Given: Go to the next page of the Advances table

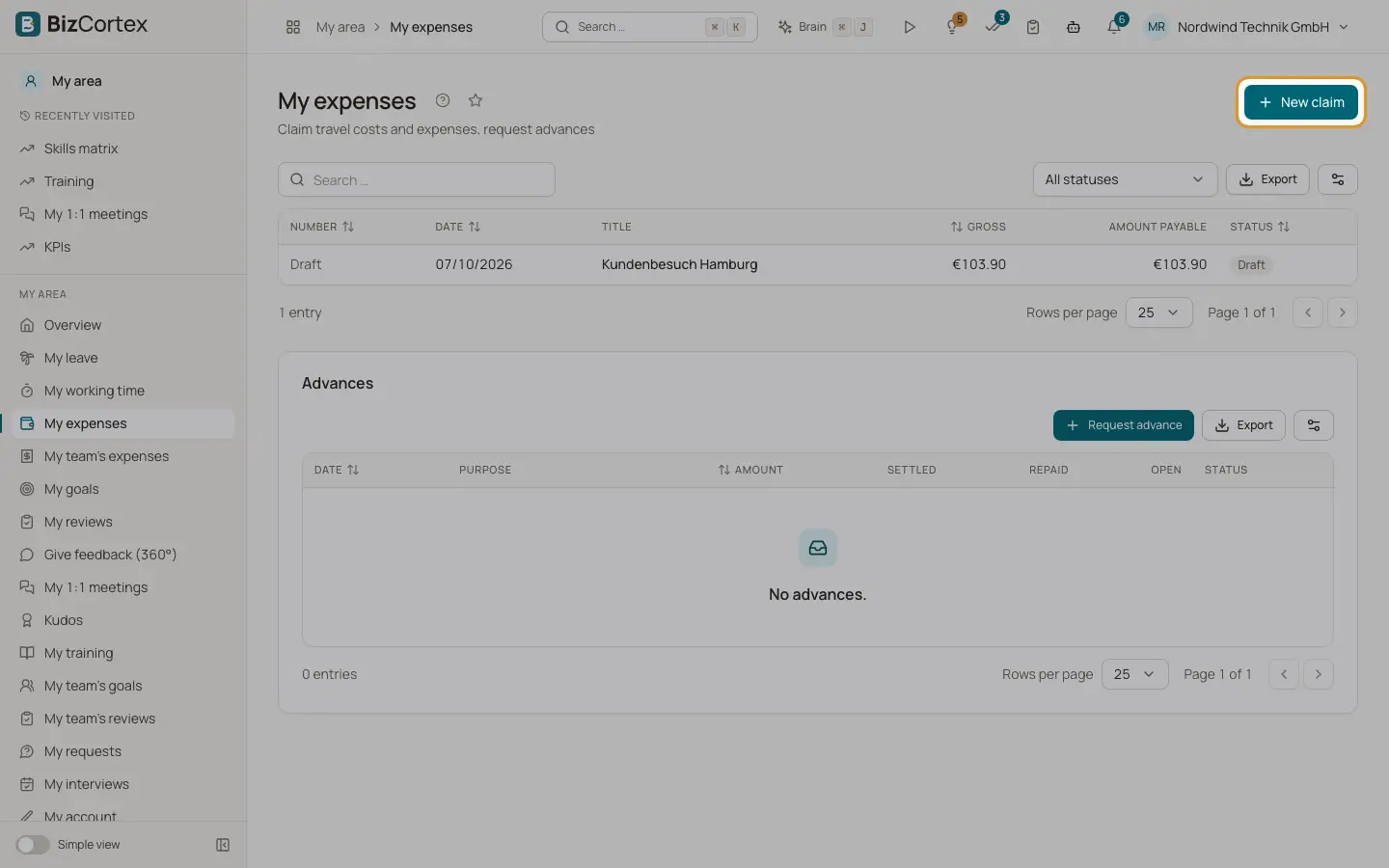Looking at the screenshot, I should point(1319,674).
